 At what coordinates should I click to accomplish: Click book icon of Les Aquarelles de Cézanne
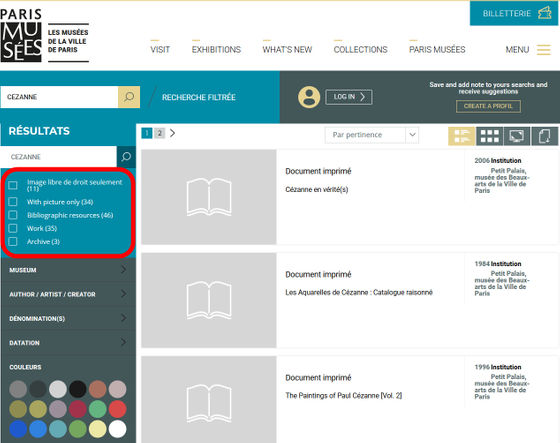click(209, 300)
